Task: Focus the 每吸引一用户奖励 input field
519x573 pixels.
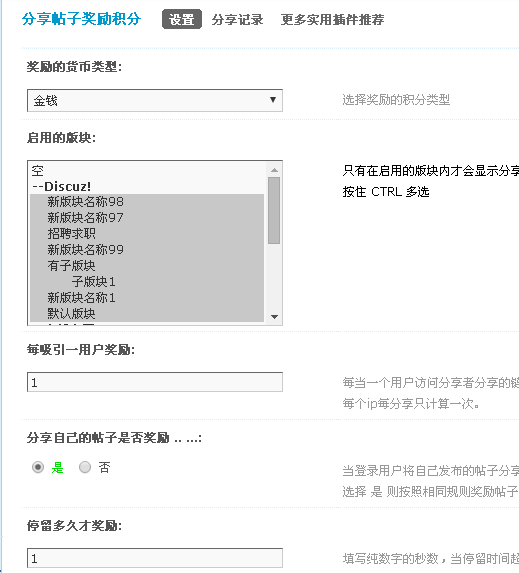Action: coord(155,382)
